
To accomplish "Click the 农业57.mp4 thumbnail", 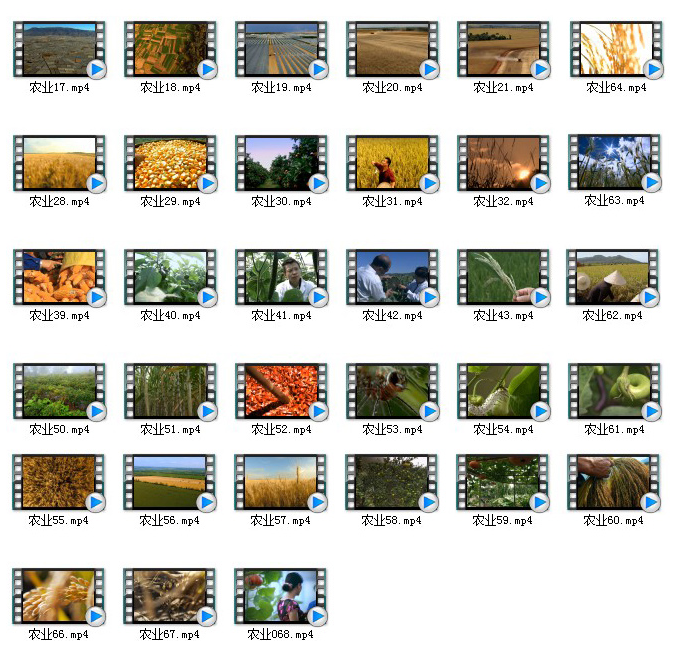I will (x=281, y=483).
